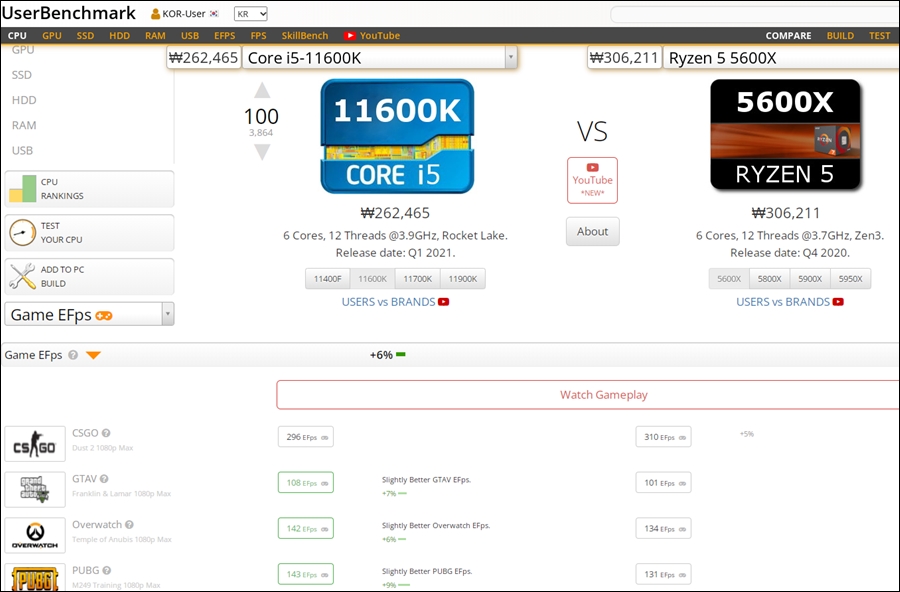Open help icon next to CSGO
Screen dimensions: 900x592
click(x=106, y=433)
